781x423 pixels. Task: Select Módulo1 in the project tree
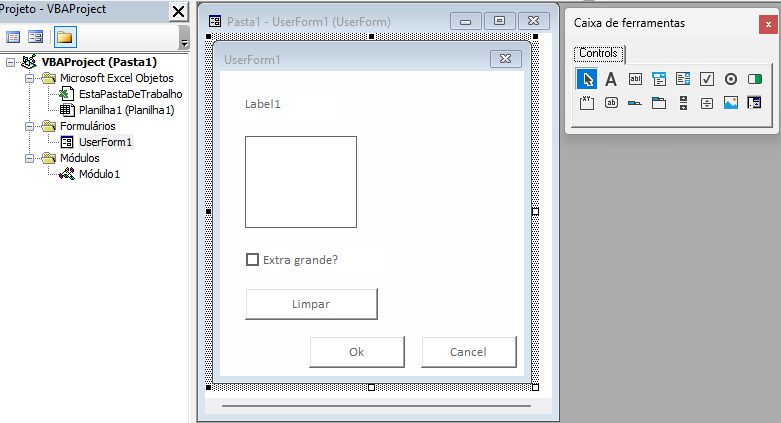pos(99,174)
